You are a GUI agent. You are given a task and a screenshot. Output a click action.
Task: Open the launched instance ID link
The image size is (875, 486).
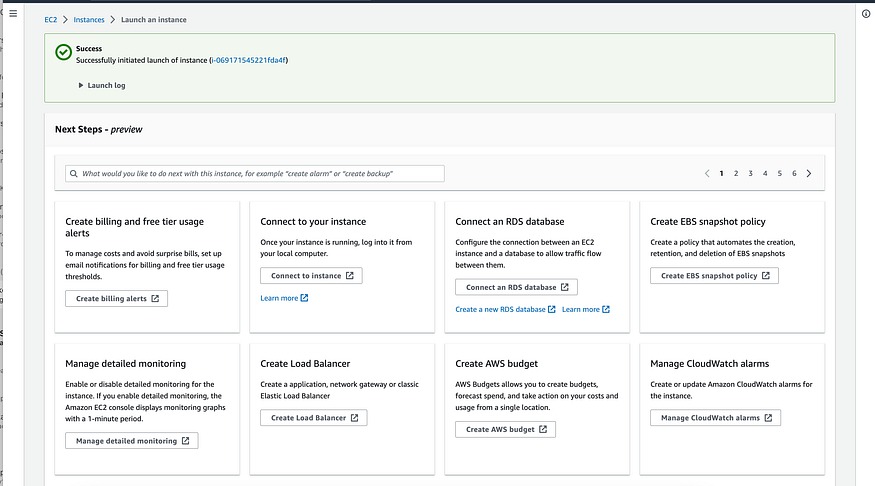click(249, 61)
